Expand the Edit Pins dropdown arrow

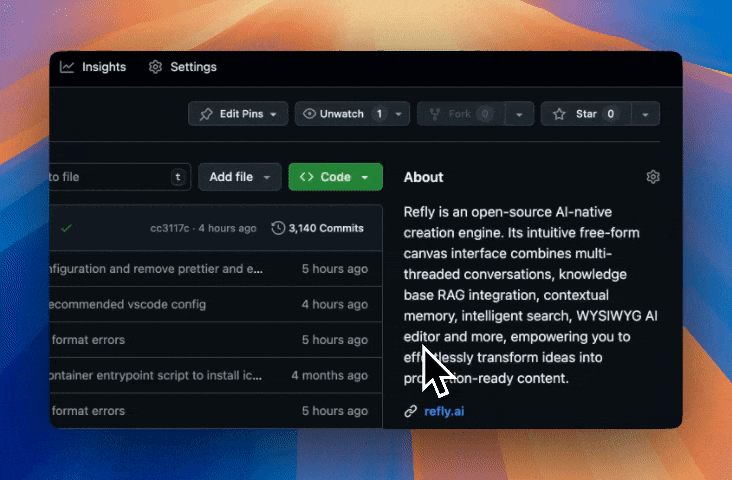(x=274, y=114)
